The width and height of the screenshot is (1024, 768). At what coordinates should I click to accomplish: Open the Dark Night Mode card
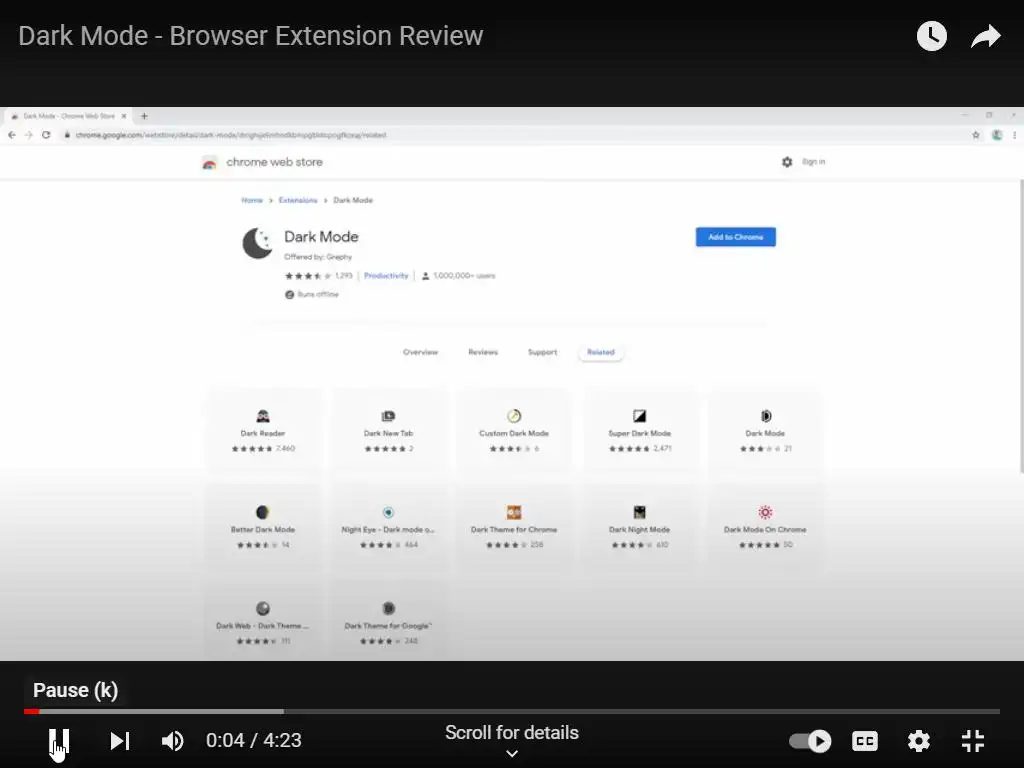[639, 527]
